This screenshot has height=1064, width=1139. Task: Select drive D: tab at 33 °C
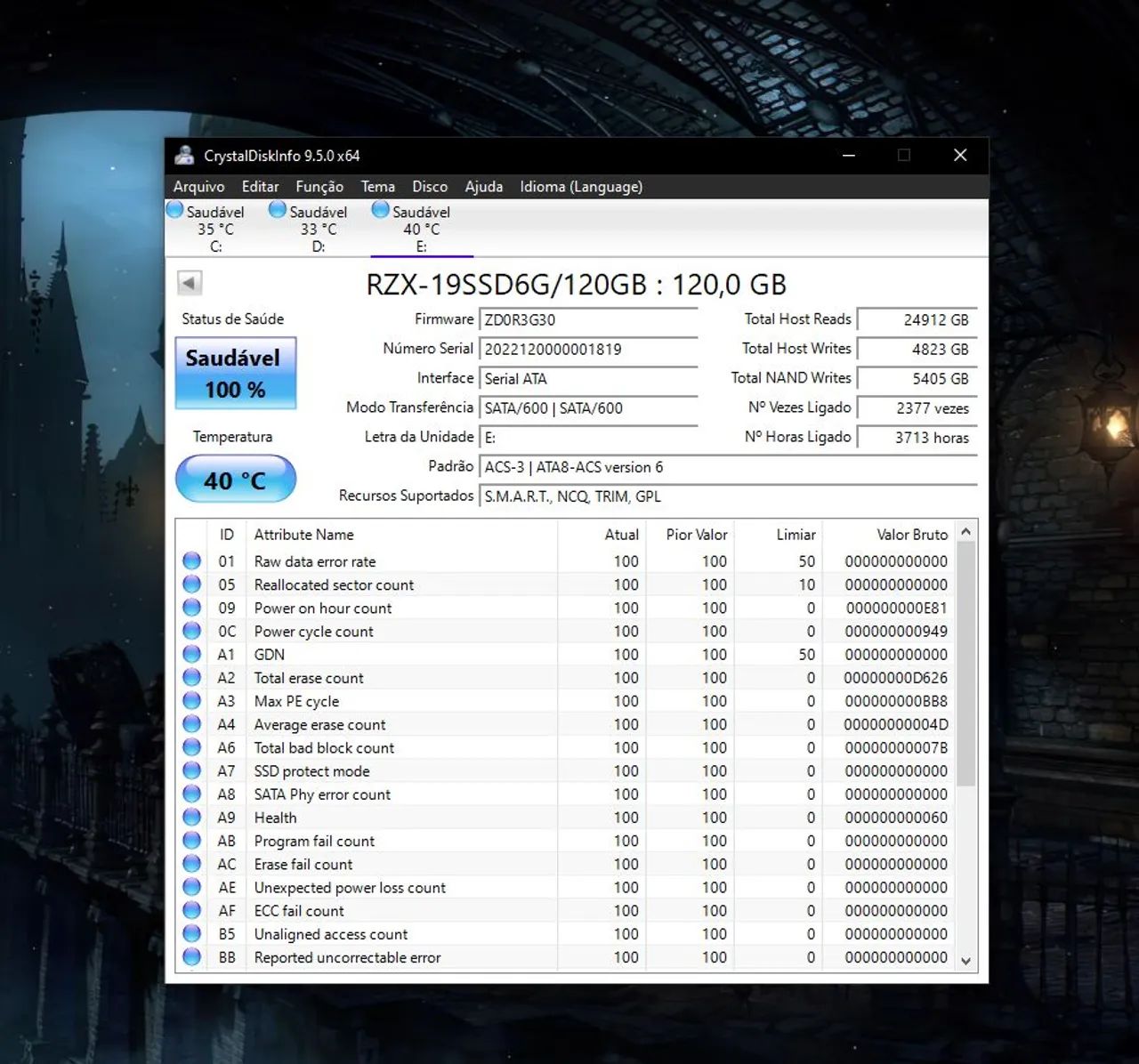pyautogui.click(x=319, y=228)
